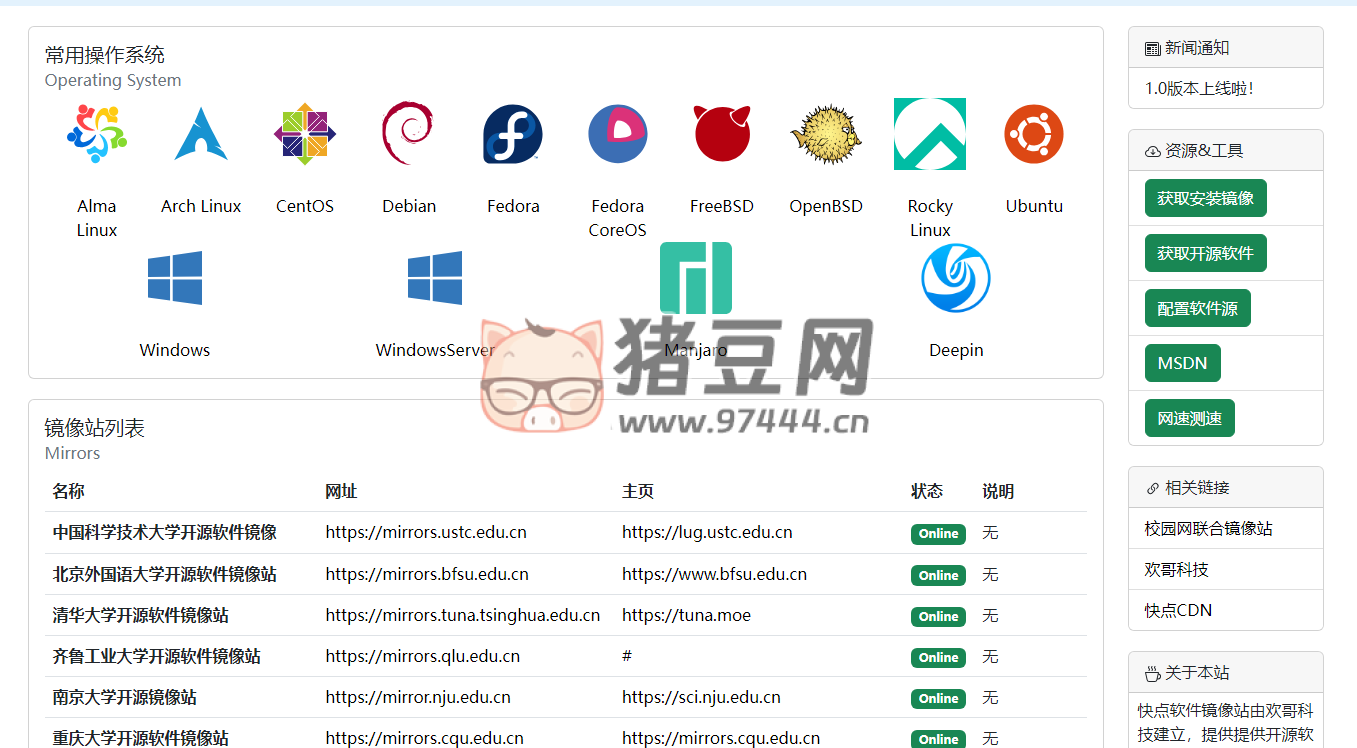Visit the 欢哥科技 link
This screenshot has width=1357, height=748.
click(x=1176, y=569)
